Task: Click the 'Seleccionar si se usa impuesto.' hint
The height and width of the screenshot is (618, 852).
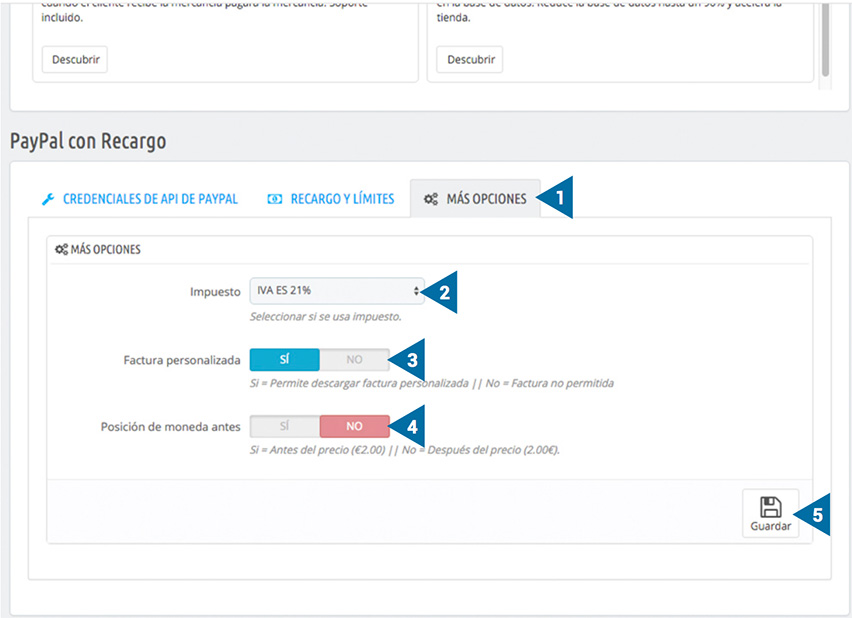Action: click(x=325, y=317)
